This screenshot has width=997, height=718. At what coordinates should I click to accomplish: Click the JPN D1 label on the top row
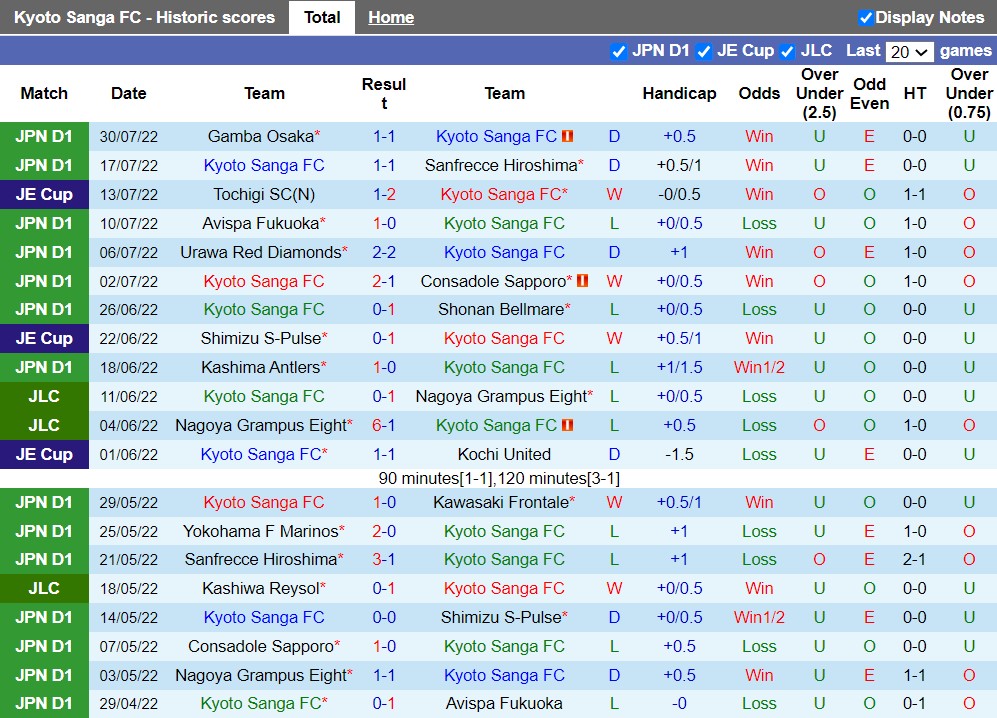44,136
